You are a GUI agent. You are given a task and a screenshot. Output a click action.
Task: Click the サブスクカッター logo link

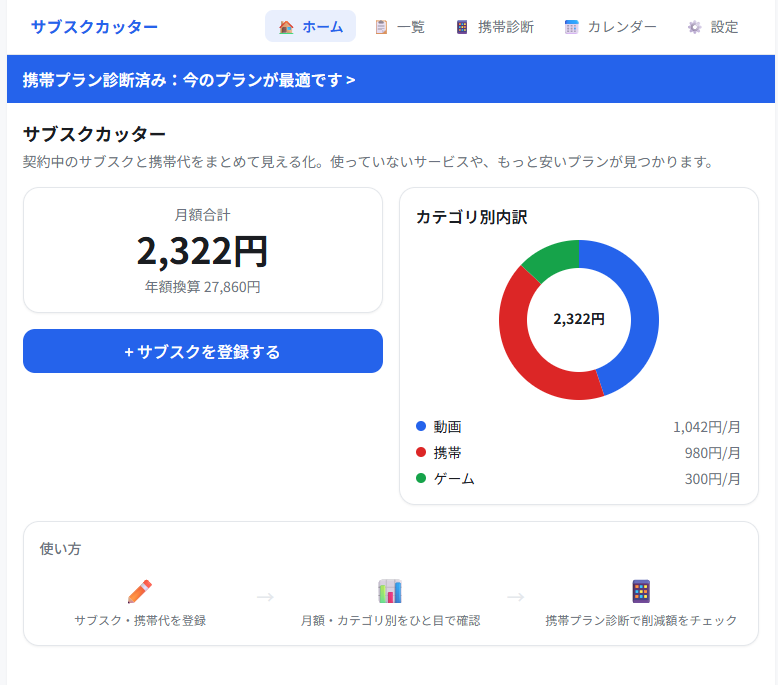94,27
